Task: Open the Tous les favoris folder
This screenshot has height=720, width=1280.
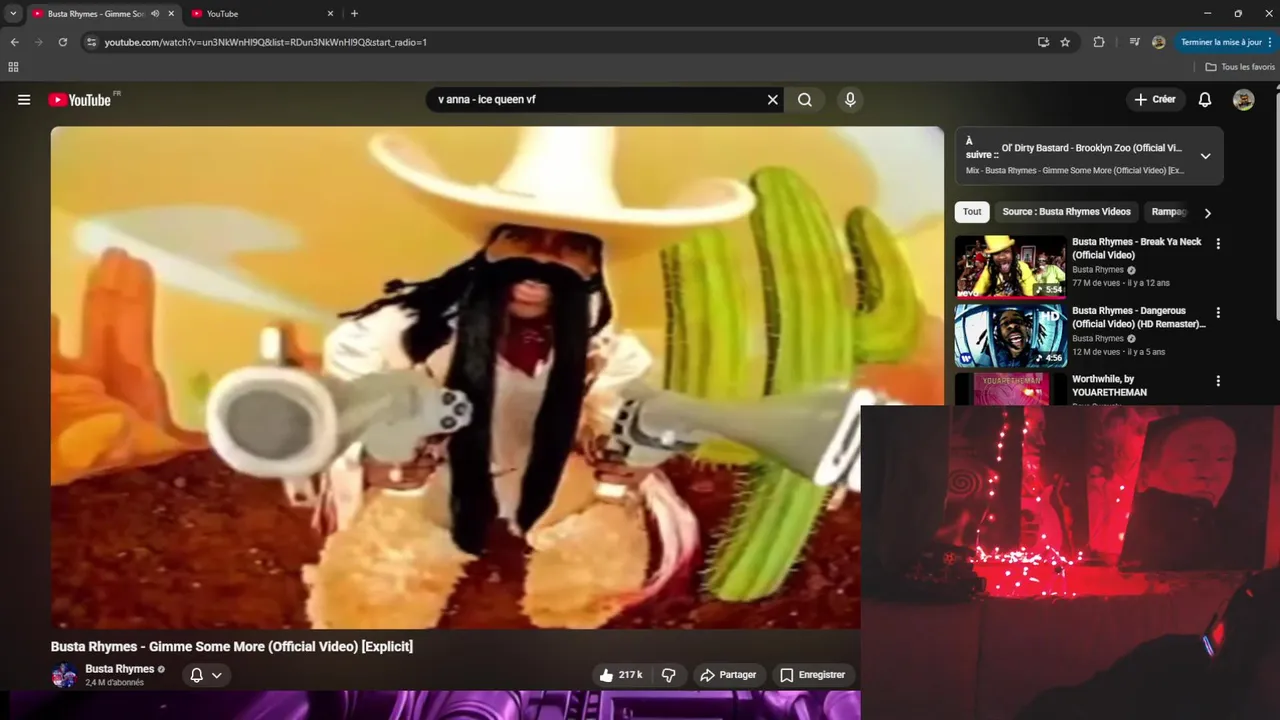Action: pos(1240,67)
